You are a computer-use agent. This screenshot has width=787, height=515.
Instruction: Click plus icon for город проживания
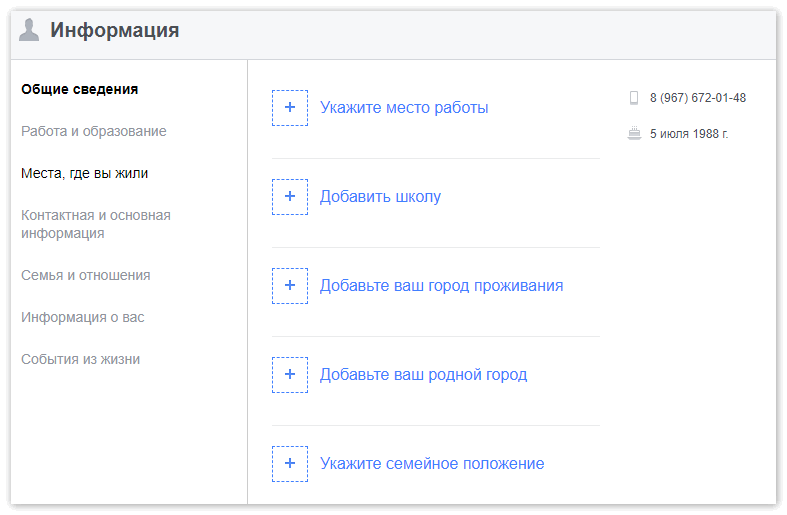coord(290,286)
